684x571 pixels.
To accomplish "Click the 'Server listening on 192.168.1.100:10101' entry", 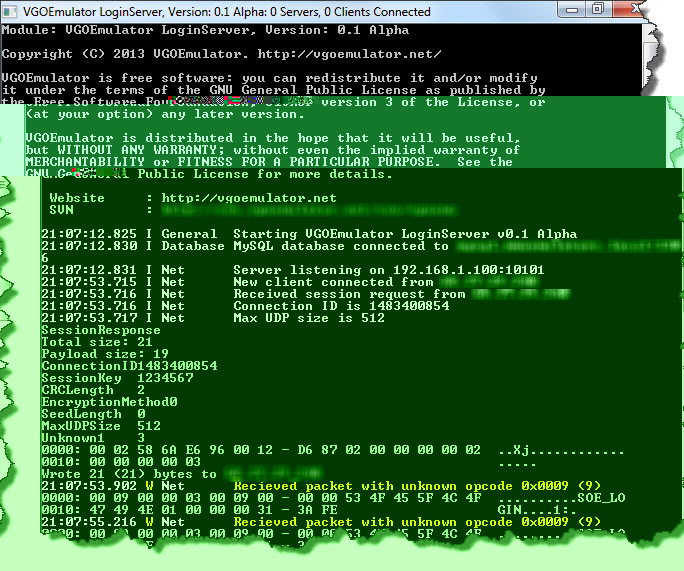I will pyautogui.click(x=388, y=270).
